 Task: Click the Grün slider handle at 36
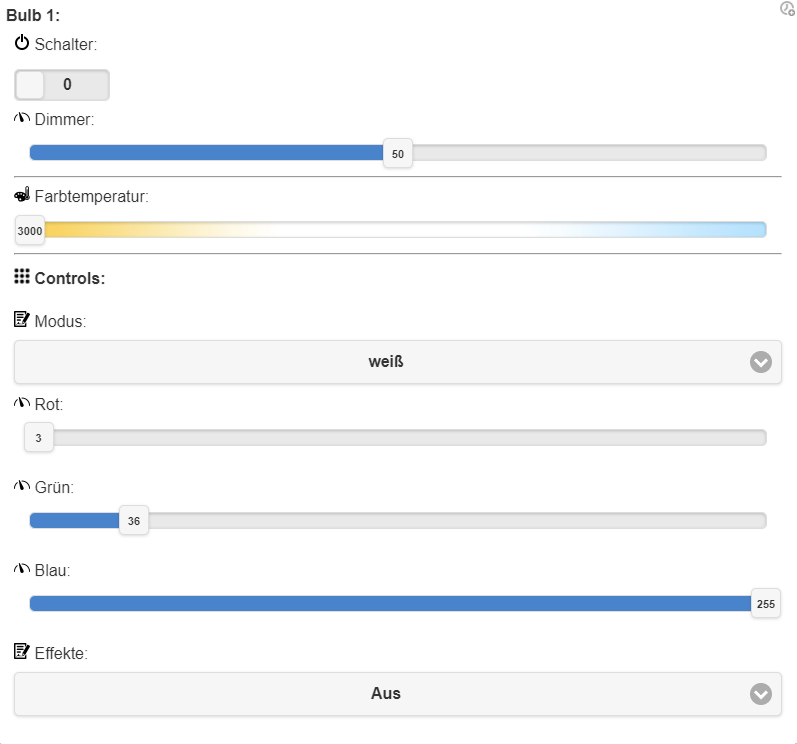134,521
